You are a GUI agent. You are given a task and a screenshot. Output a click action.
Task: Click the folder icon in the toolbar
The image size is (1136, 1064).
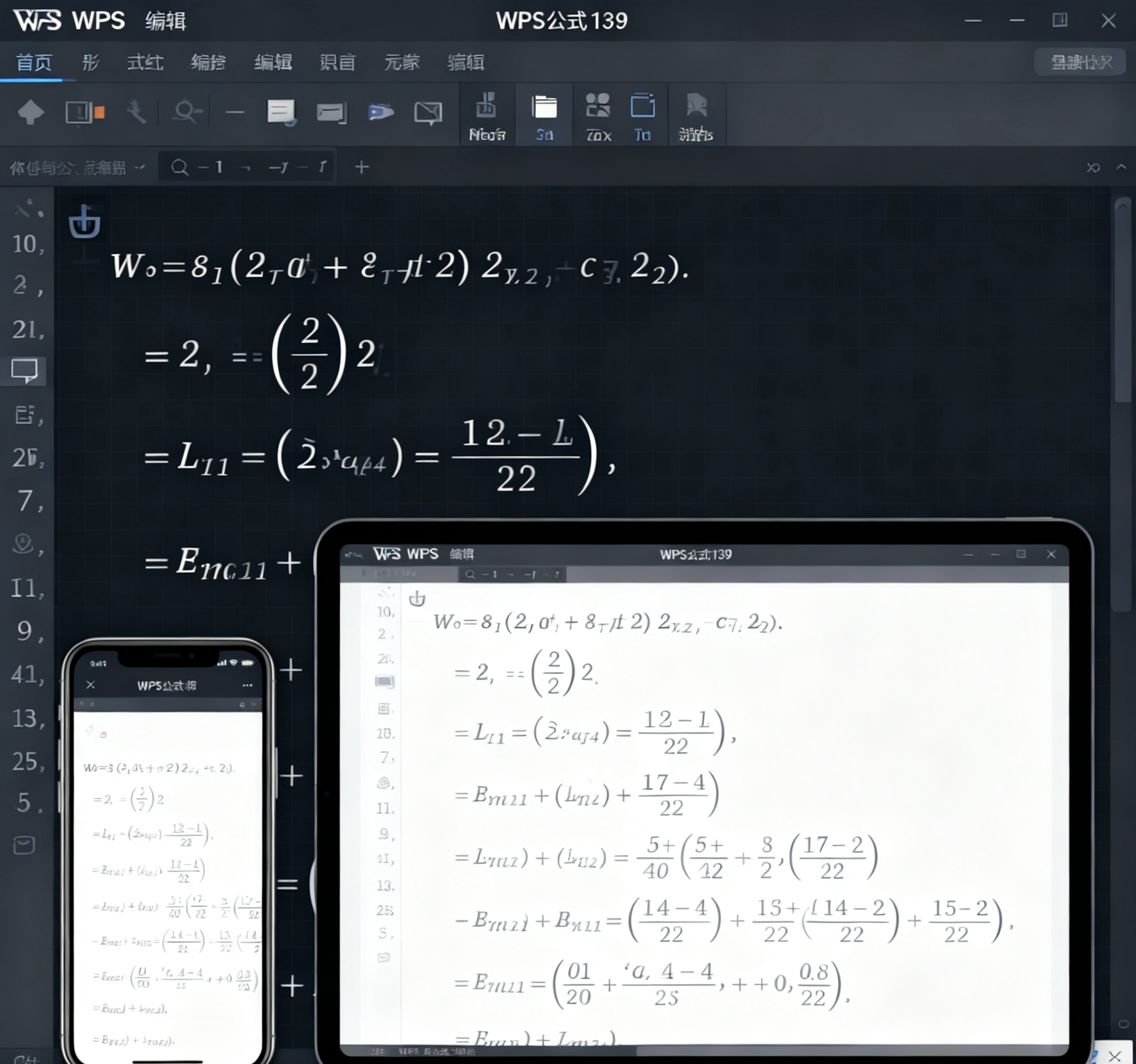[x=544, y=107]
